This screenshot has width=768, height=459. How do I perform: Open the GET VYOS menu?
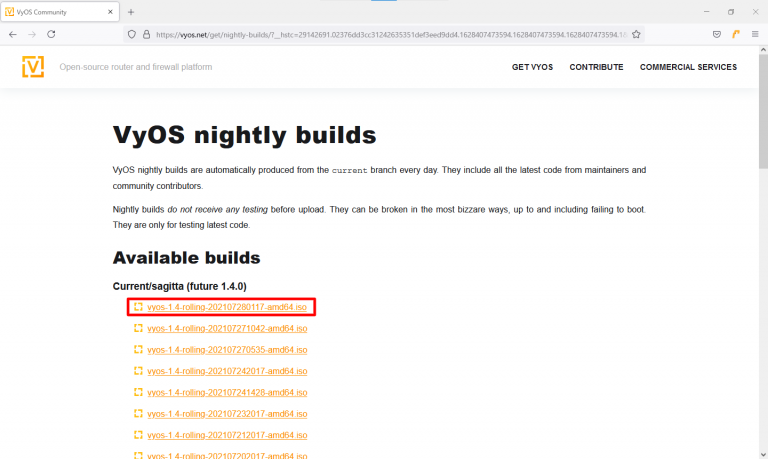532,67
